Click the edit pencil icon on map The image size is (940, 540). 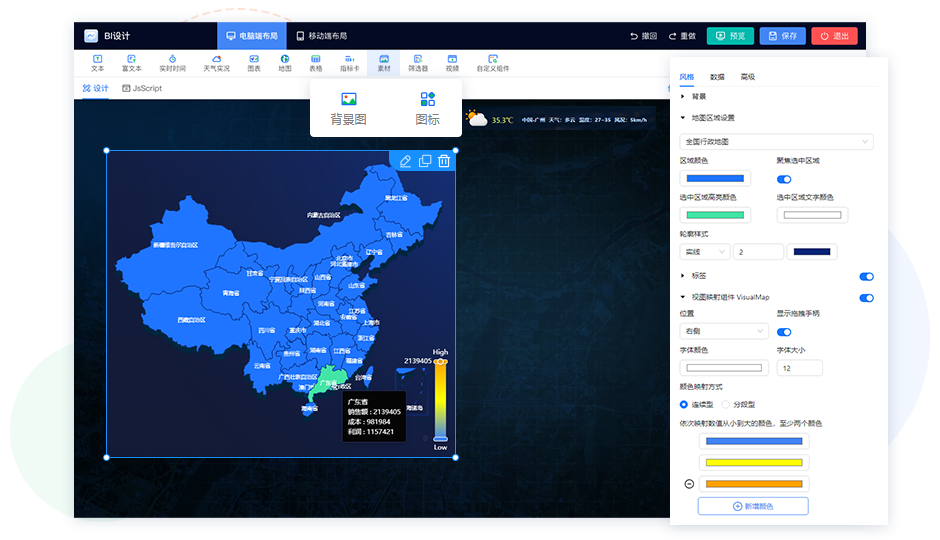pos(405,161)
